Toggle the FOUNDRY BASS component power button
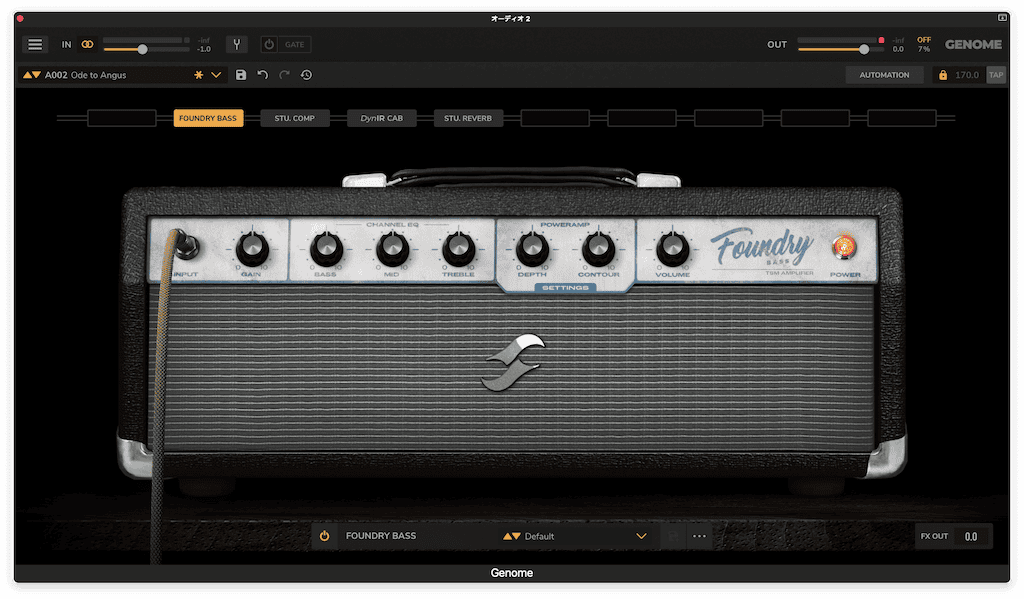The image size is (1024, 599). [x=325, y=536]
